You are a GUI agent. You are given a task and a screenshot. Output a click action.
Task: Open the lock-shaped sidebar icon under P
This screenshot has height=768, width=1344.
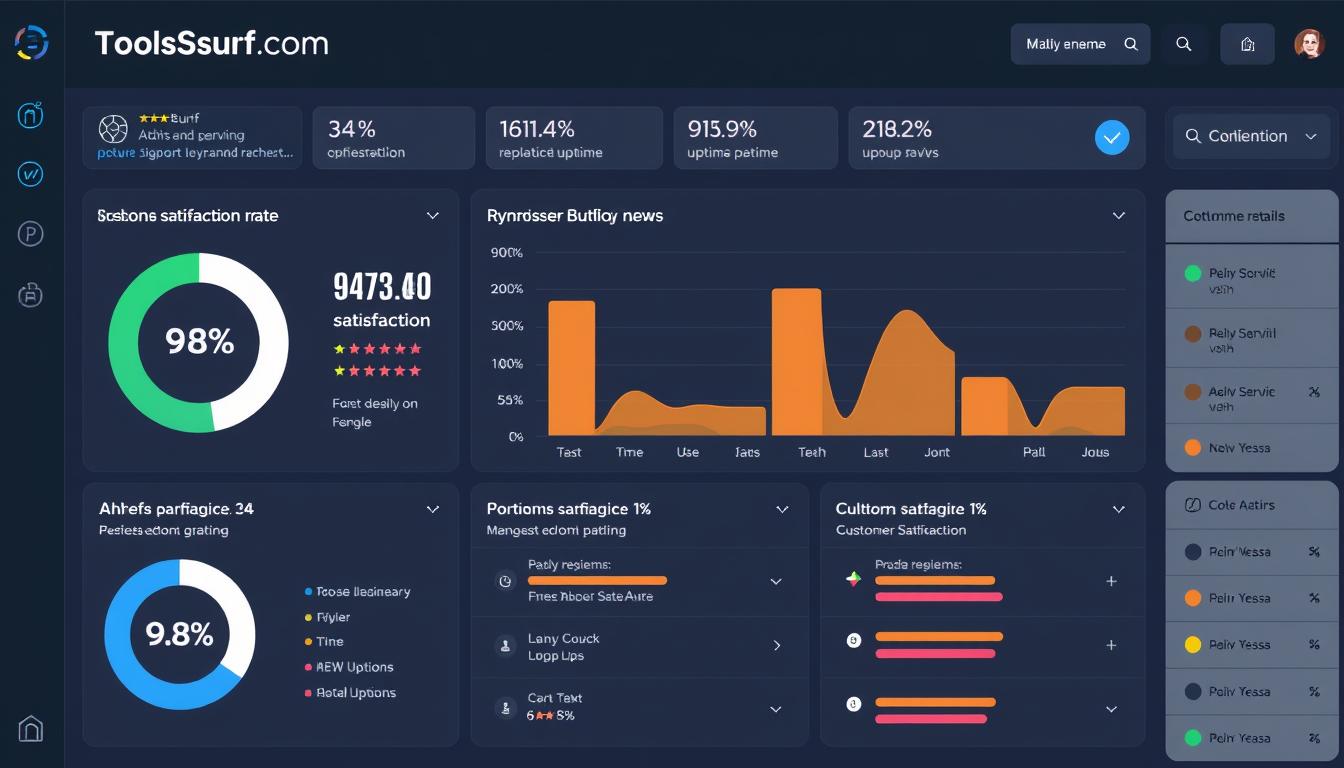point(31,294)
